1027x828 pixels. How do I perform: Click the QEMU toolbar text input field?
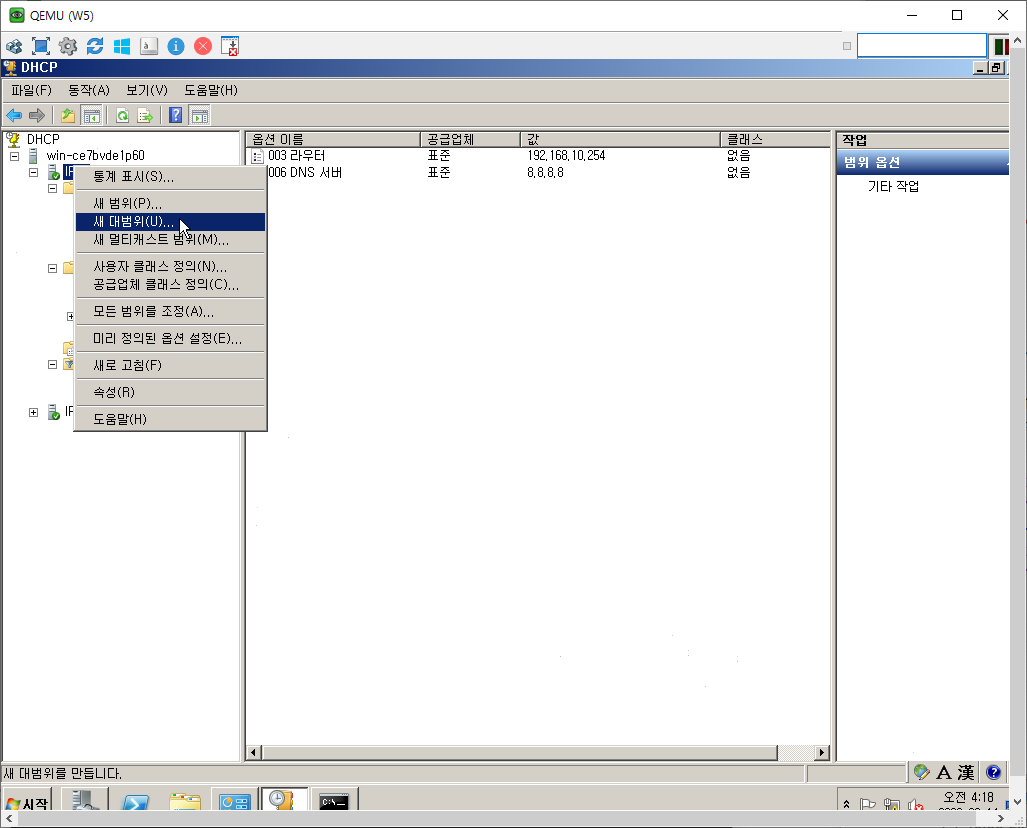click(922, 46)
